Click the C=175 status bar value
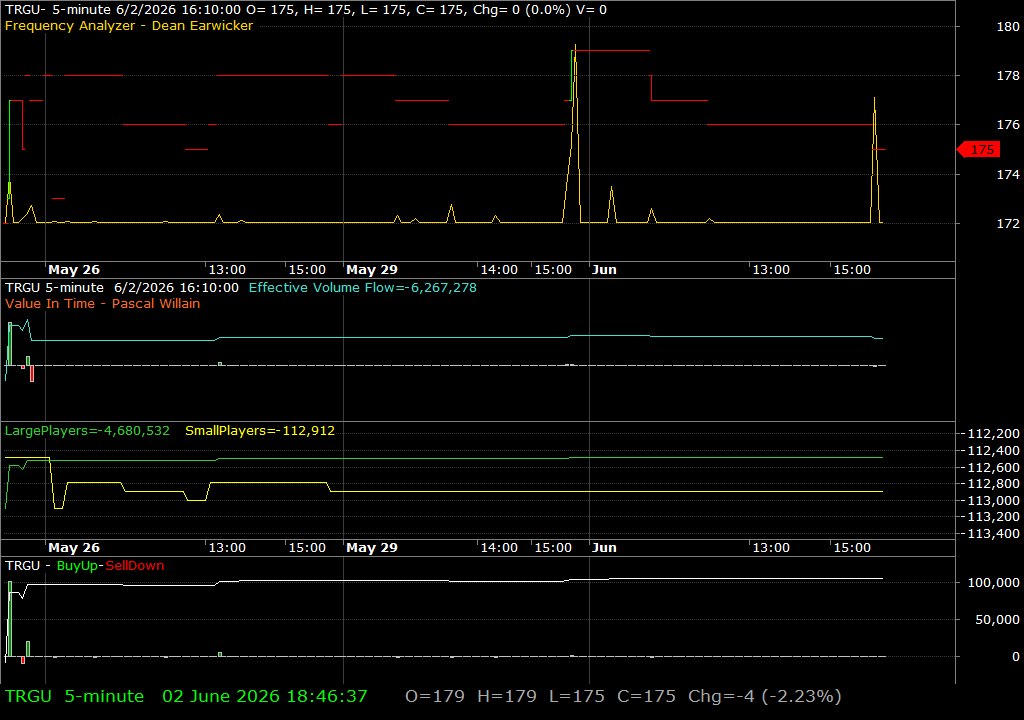Image resolution: width=1024 pixels, height=720 pixels. [646, 696]
